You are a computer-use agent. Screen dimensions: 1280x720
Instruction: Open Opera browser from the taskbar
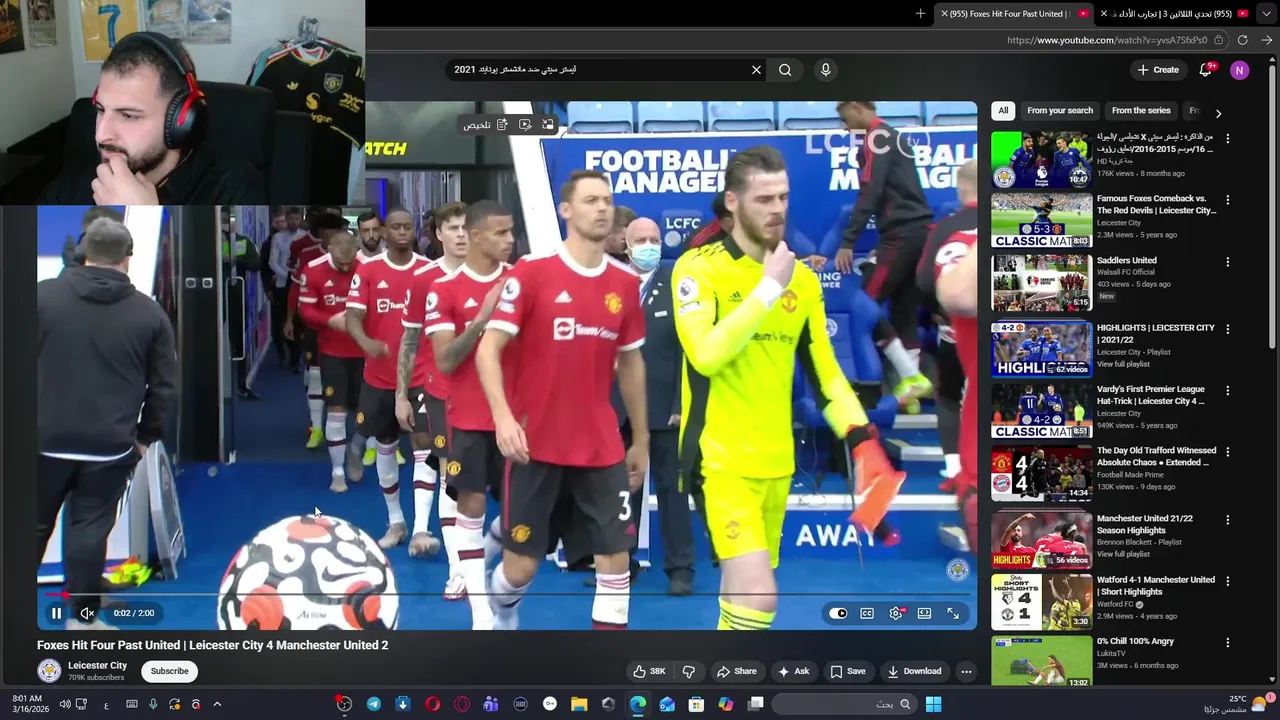432,704
